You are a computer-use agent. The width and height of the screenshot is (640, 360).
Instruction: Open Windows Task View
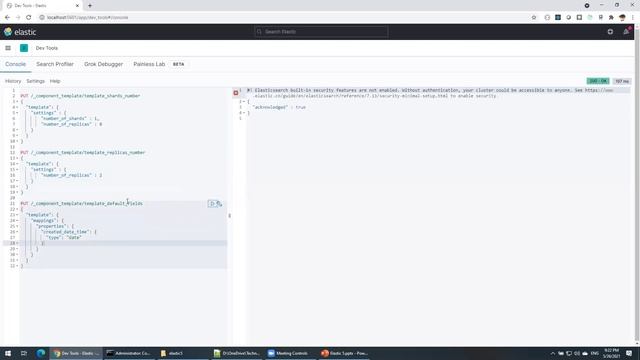(x=24, y=353)
